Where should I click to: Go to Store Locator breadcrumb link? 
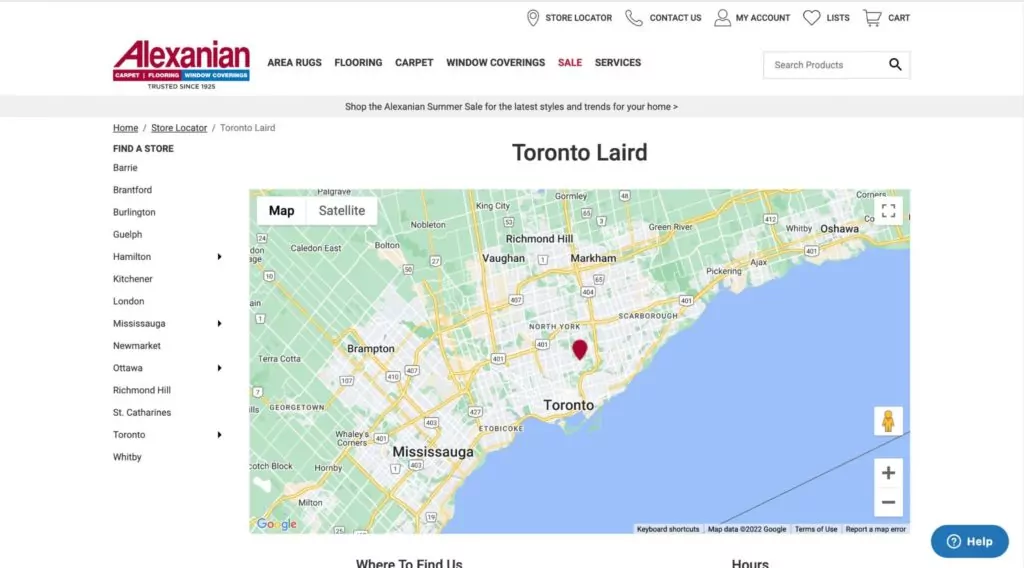pos(179,128)
